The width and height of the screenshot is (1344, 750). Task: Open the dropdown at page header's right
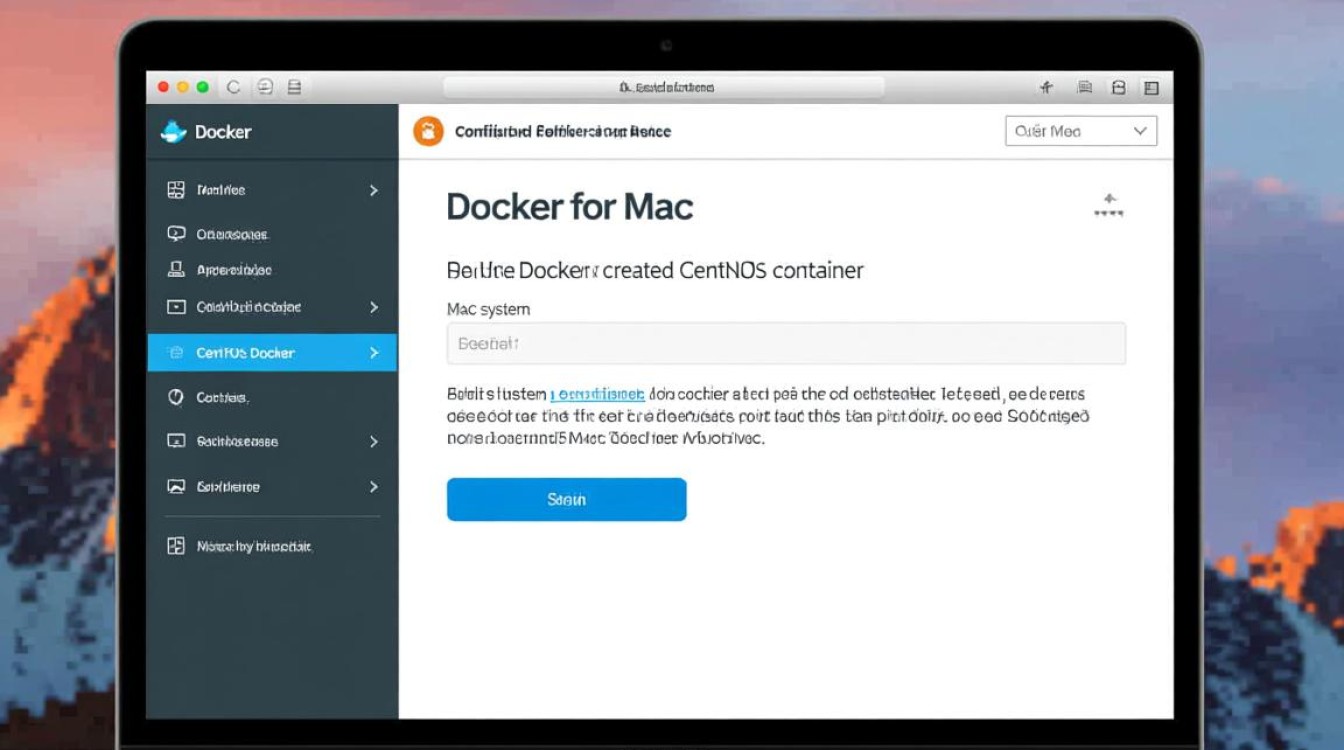pyautogui.click(x=1081, y=131)
